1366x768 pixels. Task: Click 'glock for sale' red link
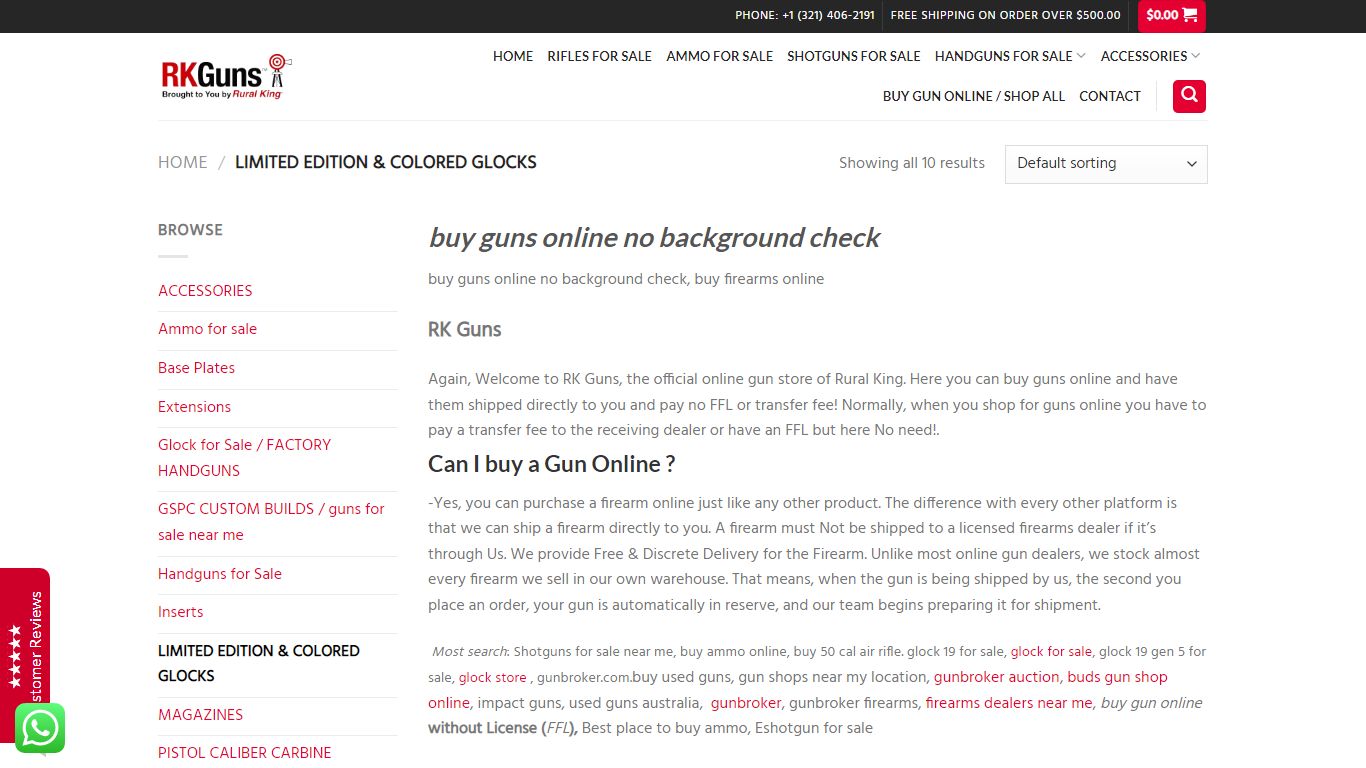point(1051,652)
